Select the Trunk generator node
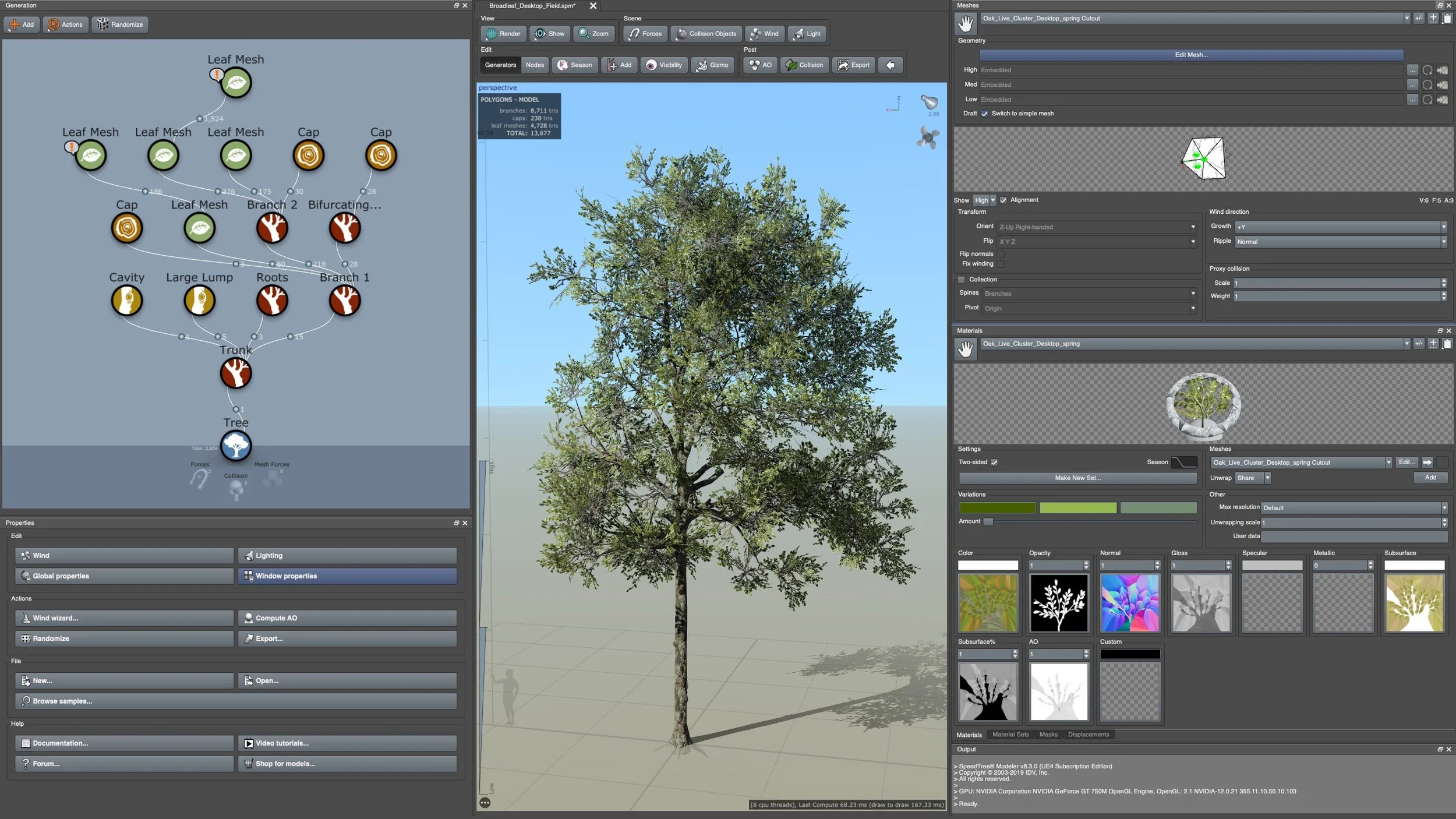This screenshot has height=819, width=1456. click(x=236, y=373)
